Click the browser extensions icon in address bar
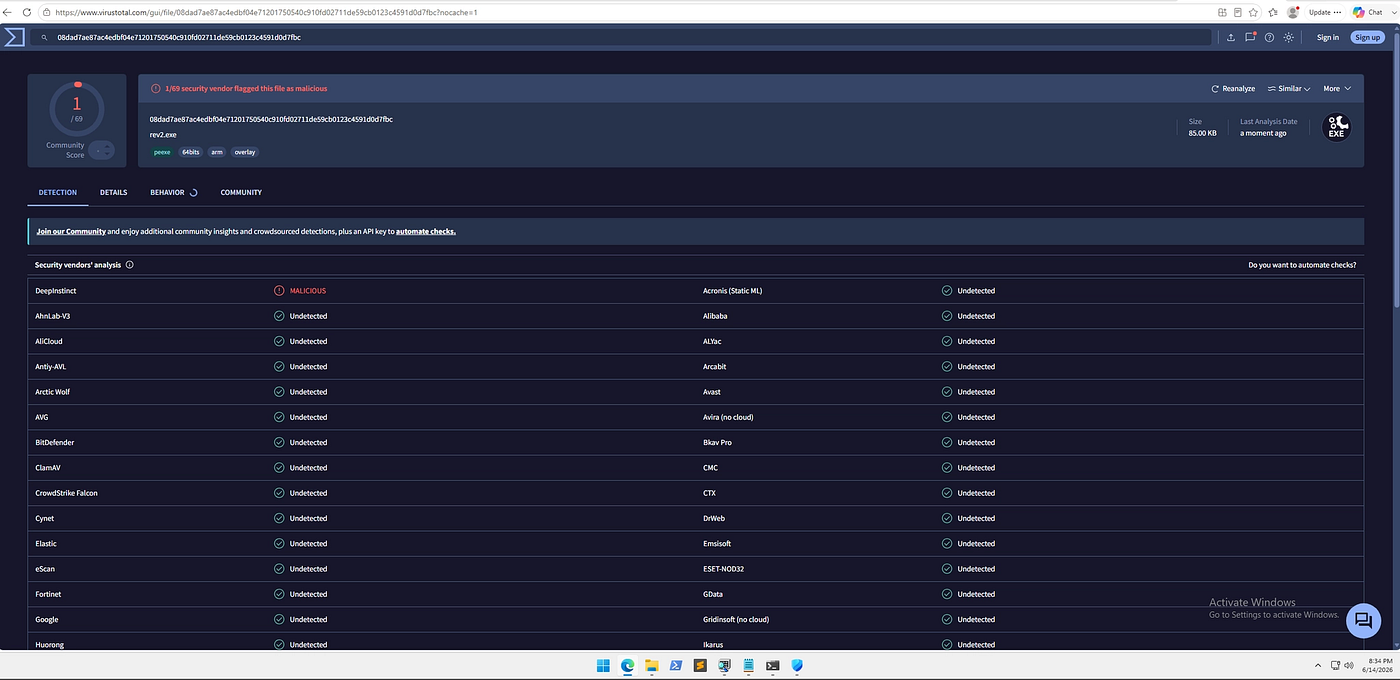The image size is (1400, 680). pos(1223,12)
